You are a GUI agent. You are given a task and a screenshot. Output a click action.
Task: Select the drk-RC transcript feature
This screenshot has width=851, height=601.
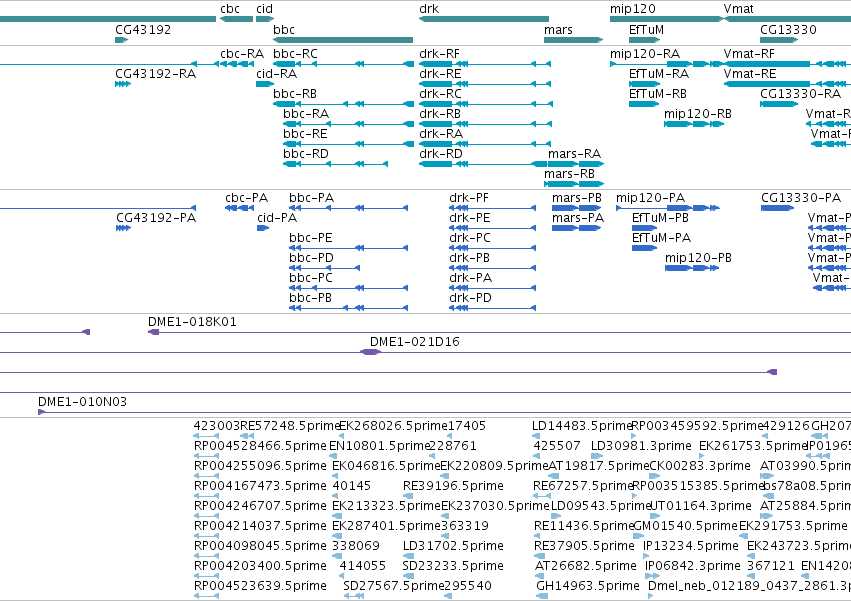coord(486,104)
